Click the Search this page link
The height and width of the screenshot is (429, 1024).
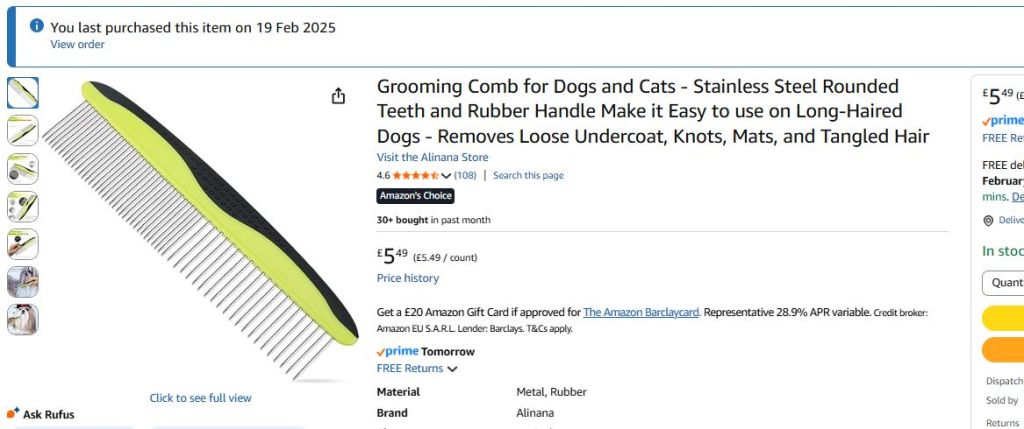pos(528,176)
